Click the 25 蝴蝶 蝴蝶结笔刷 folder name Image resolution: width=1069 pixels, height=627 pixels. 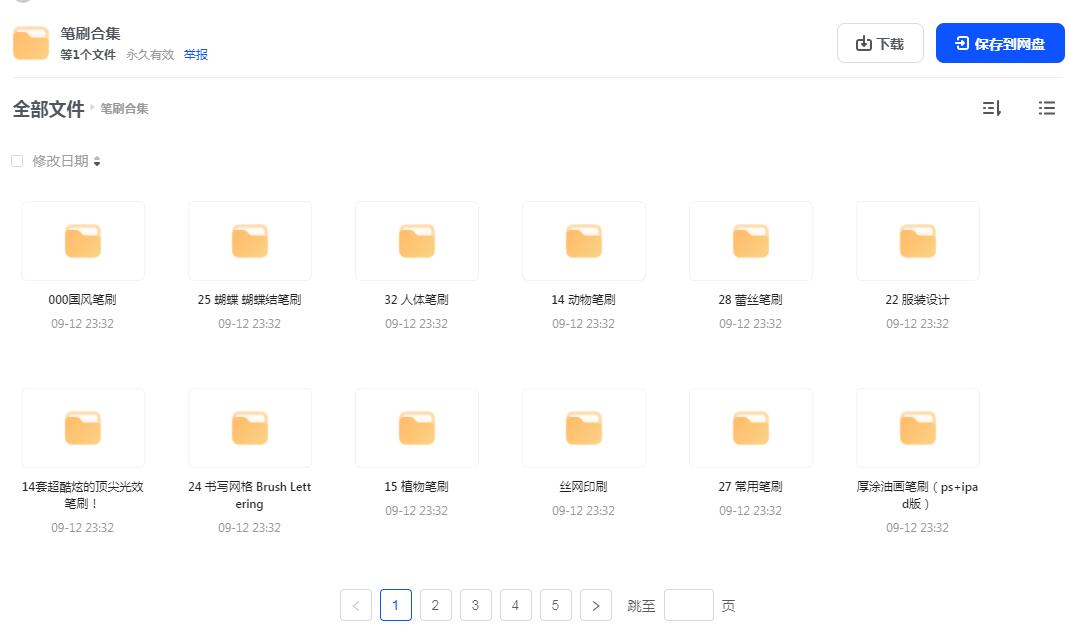(250, 299)
